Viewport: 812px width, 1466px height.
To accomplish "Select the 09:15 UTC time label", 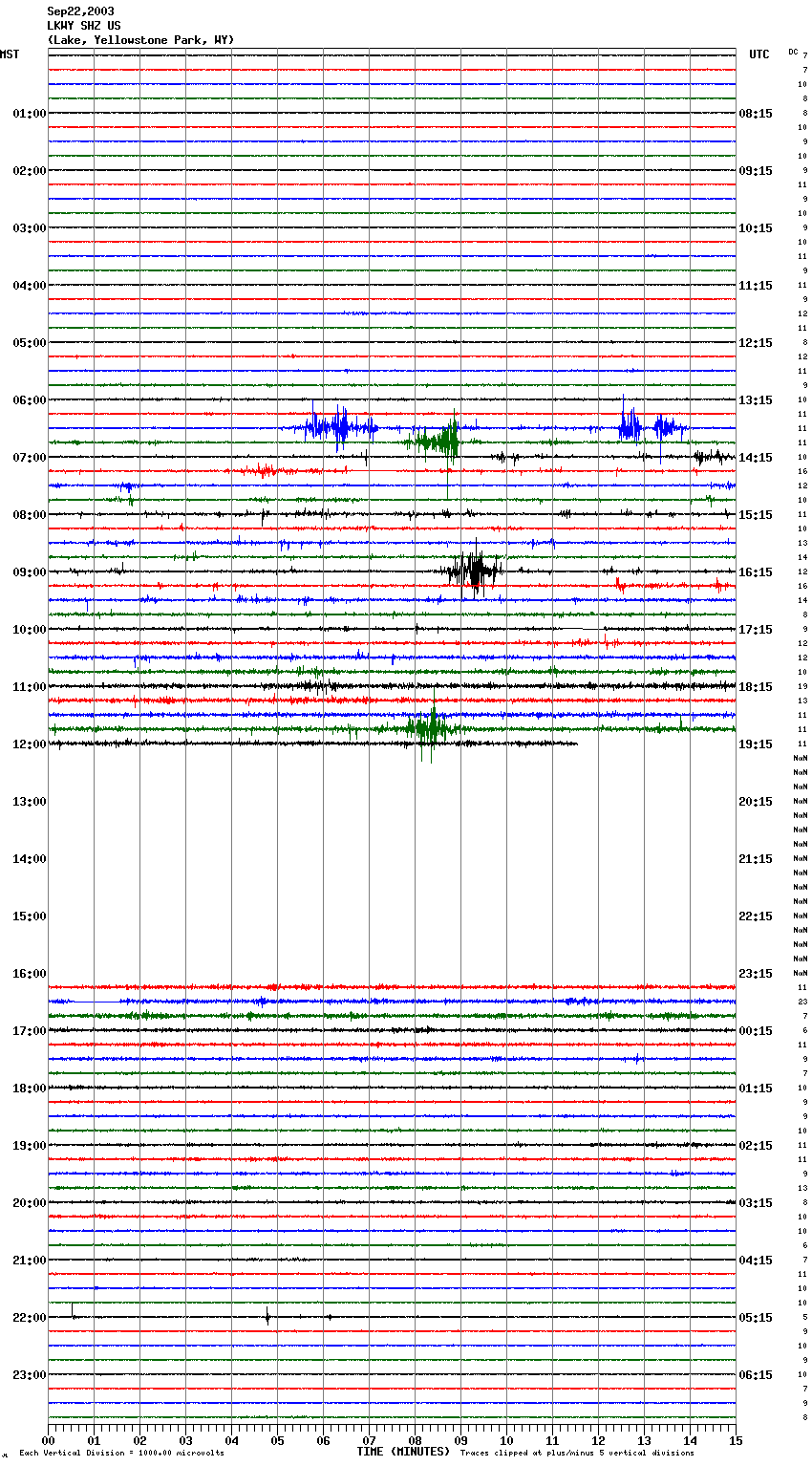I will point(756,171).
